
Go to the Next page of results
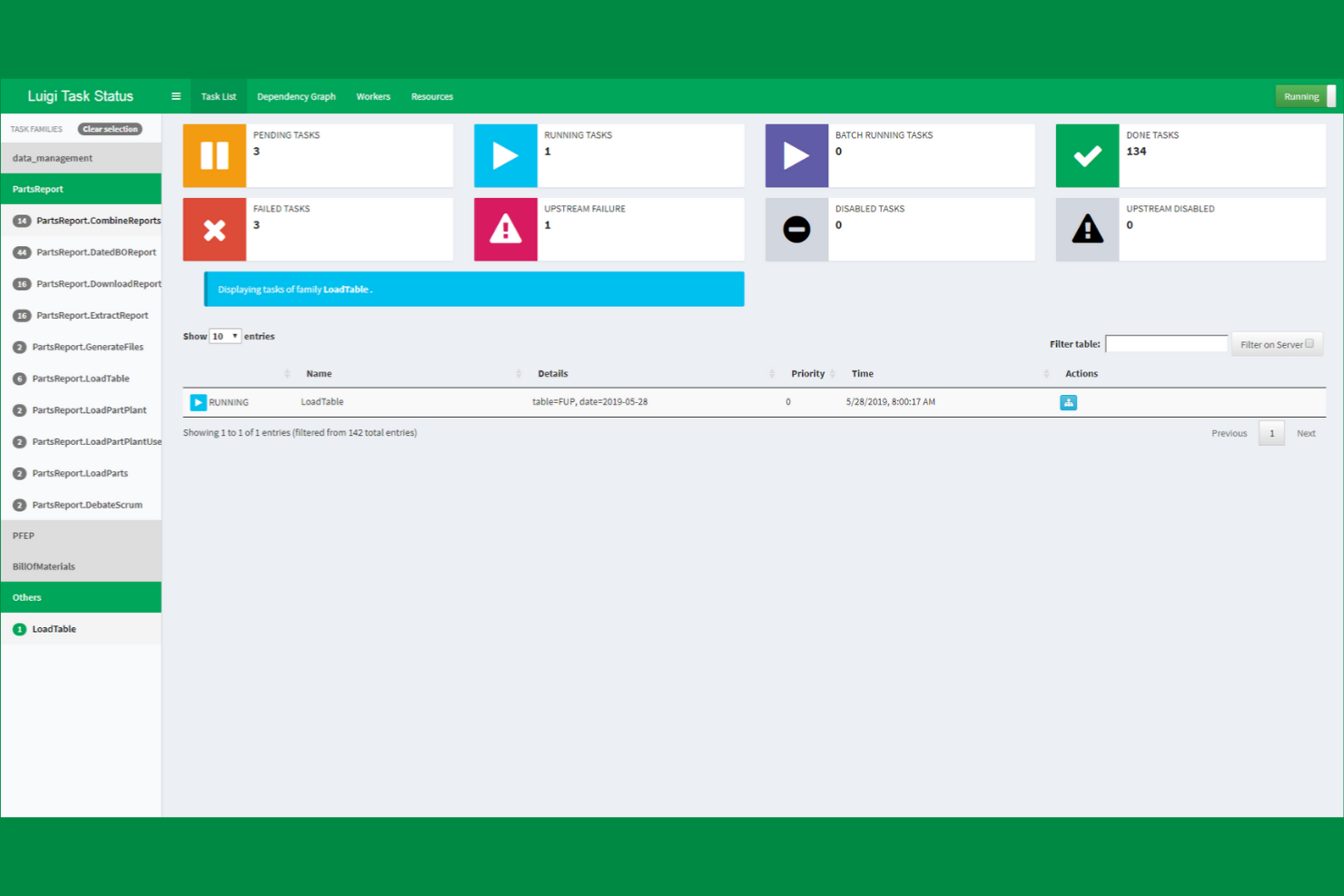1306,433
